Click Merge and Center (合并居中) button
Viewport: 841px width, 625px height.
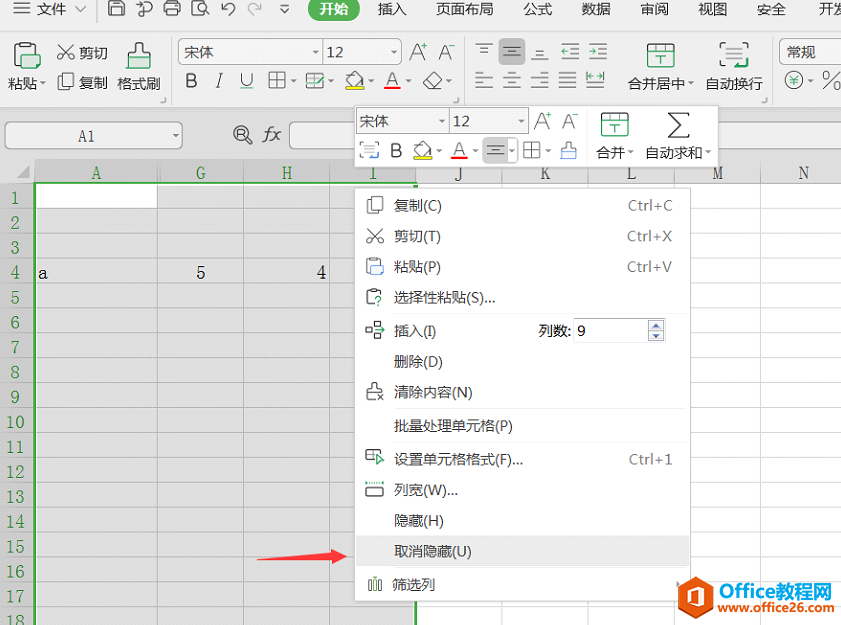tap(661, 67)
